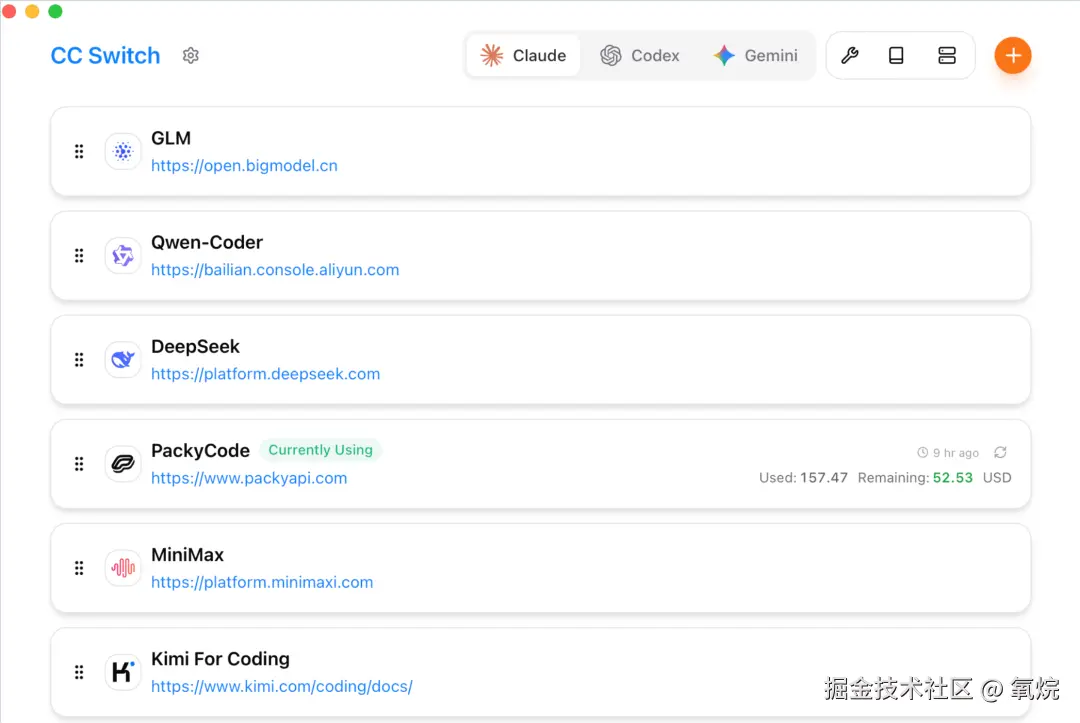This screenshot has height=723, width=1080.
Task: Click the GLM provider logo
Action: pyautogui.click(x=123, y=151)
